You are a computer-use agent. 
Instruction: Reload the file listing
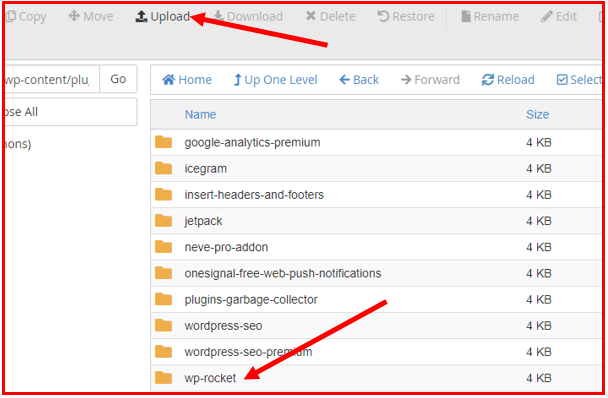(508, 80)
